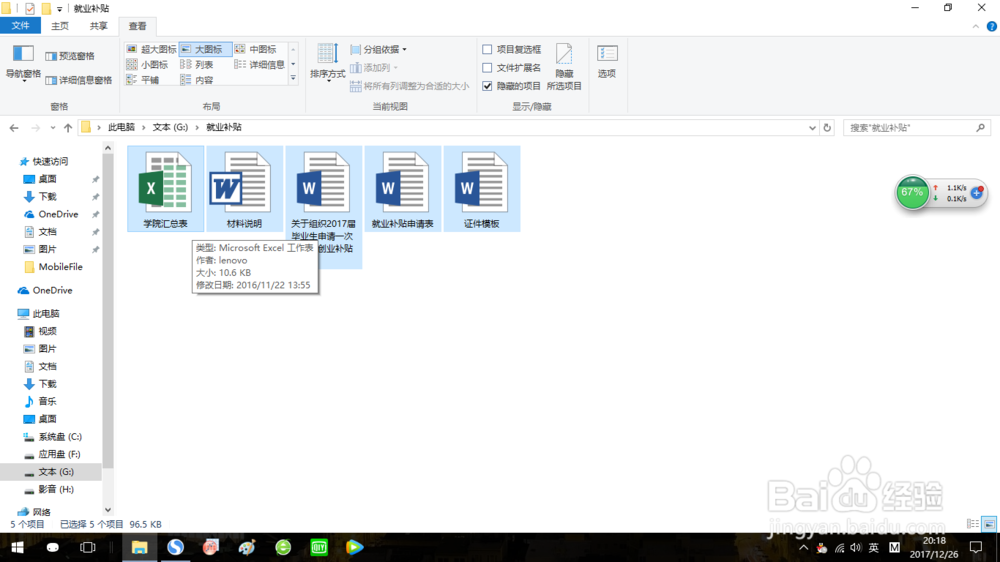Open the 导航窗格 navigation pane button
1000x562 pixels.
click(23, 64)
